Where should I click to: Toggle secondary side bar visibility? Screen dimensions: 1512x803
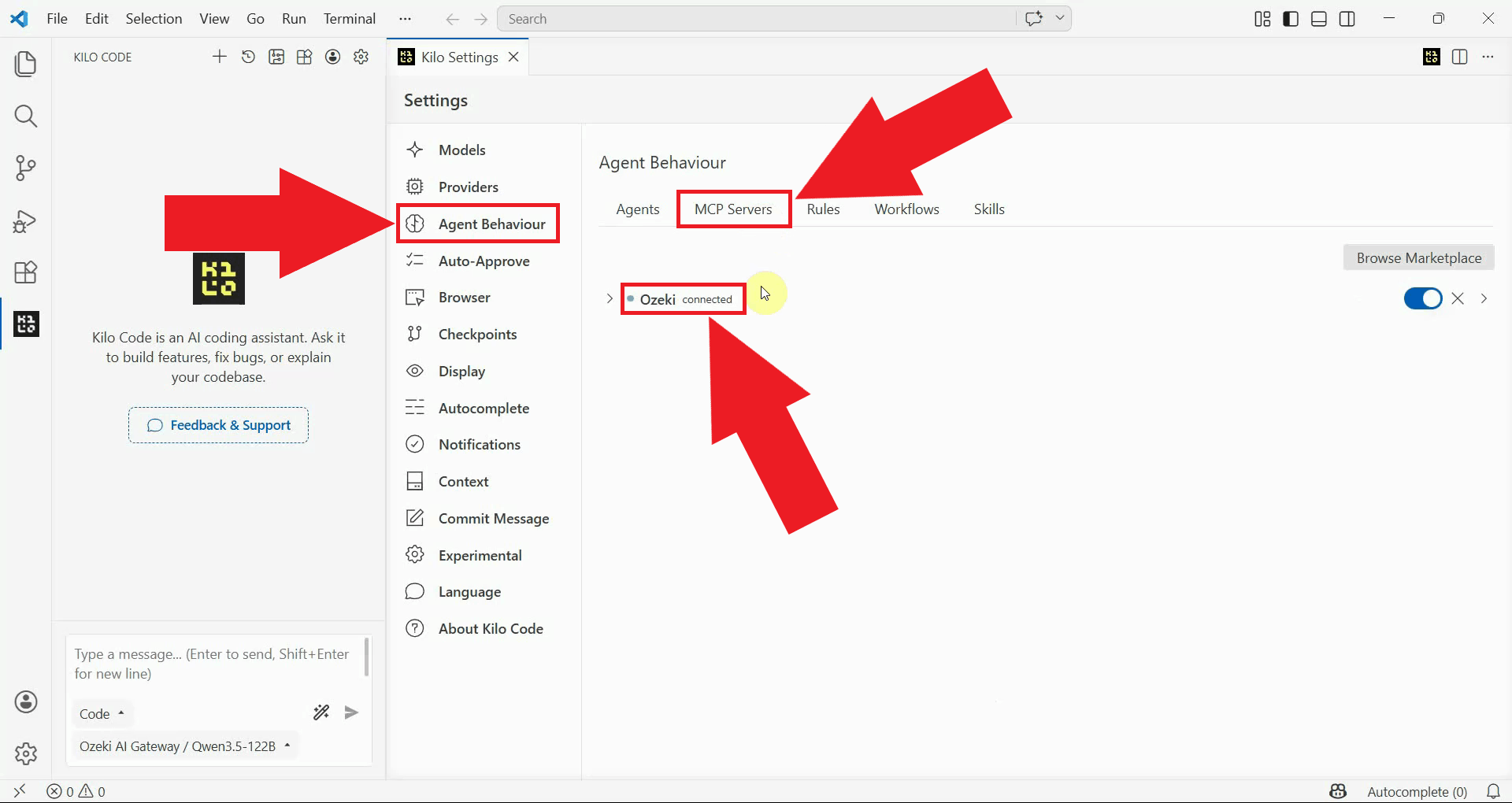1347,19
